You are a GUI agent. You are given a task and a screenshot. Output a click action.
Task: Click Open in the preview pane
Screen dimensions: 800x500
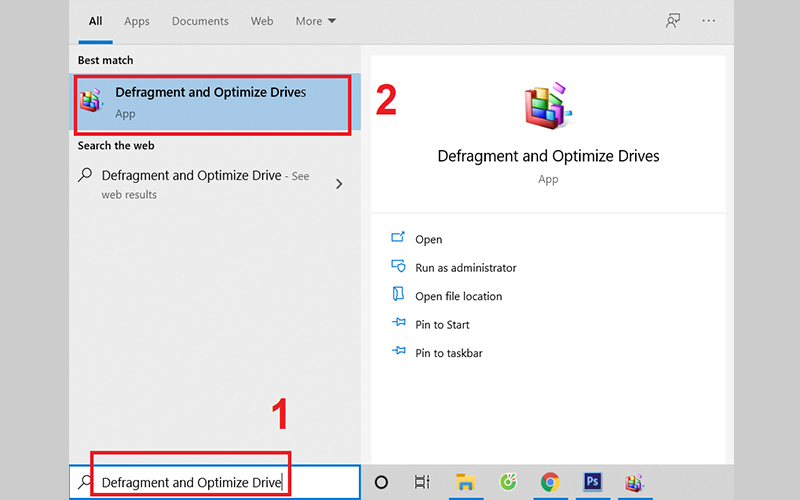tap(429, 239)
